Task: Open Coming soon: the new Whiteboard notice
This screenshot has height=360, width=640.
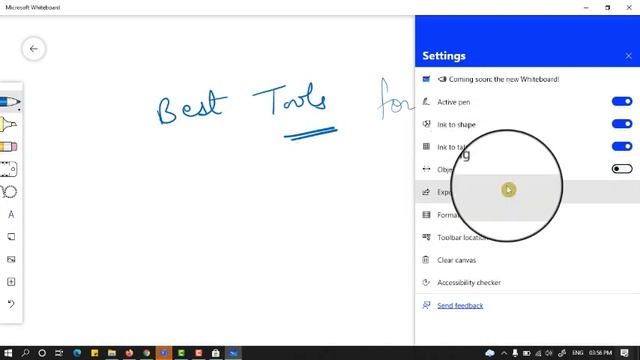Action: pos(527,79)
